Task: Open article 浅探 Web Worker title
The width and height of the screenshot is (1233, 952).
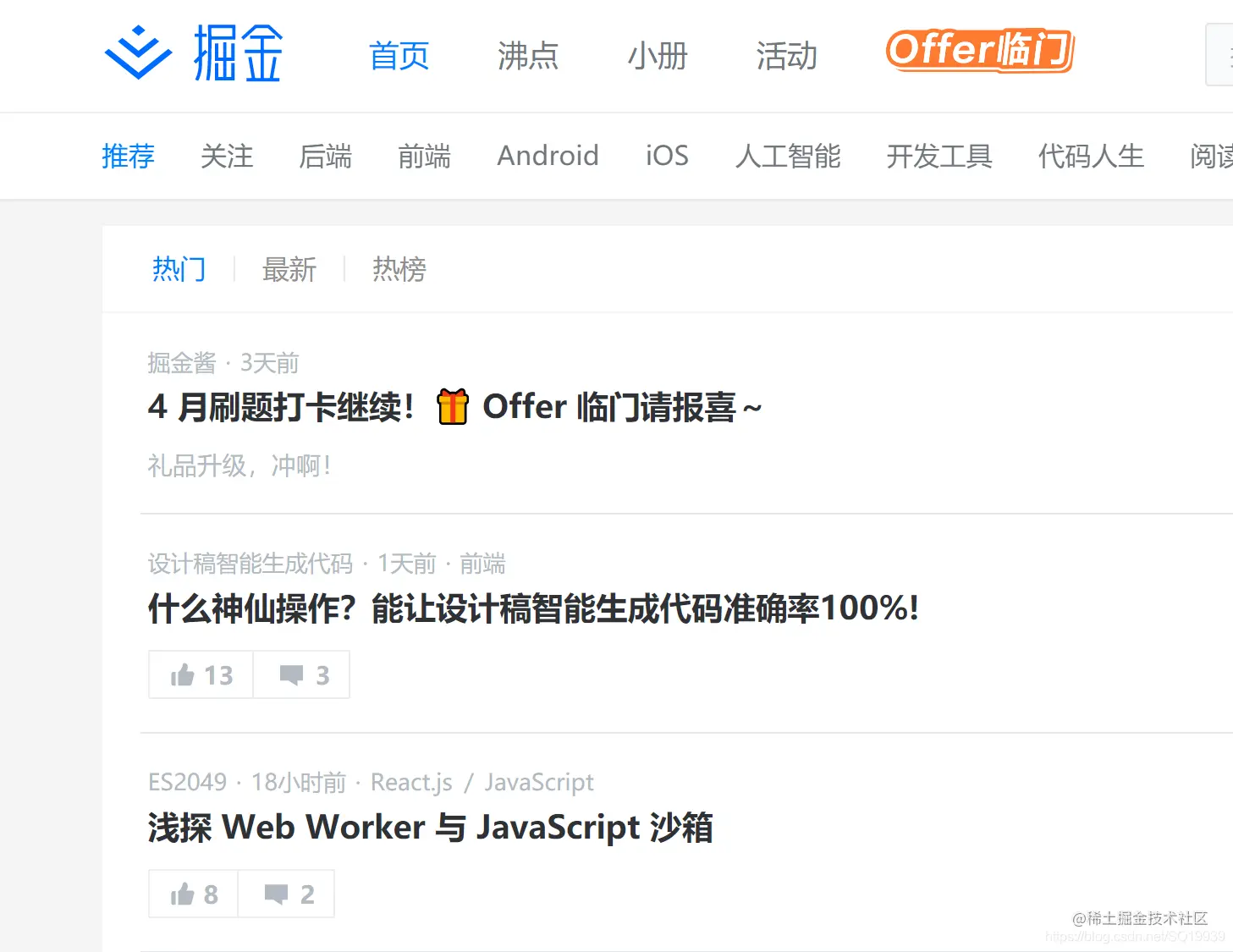Action: 430,828
